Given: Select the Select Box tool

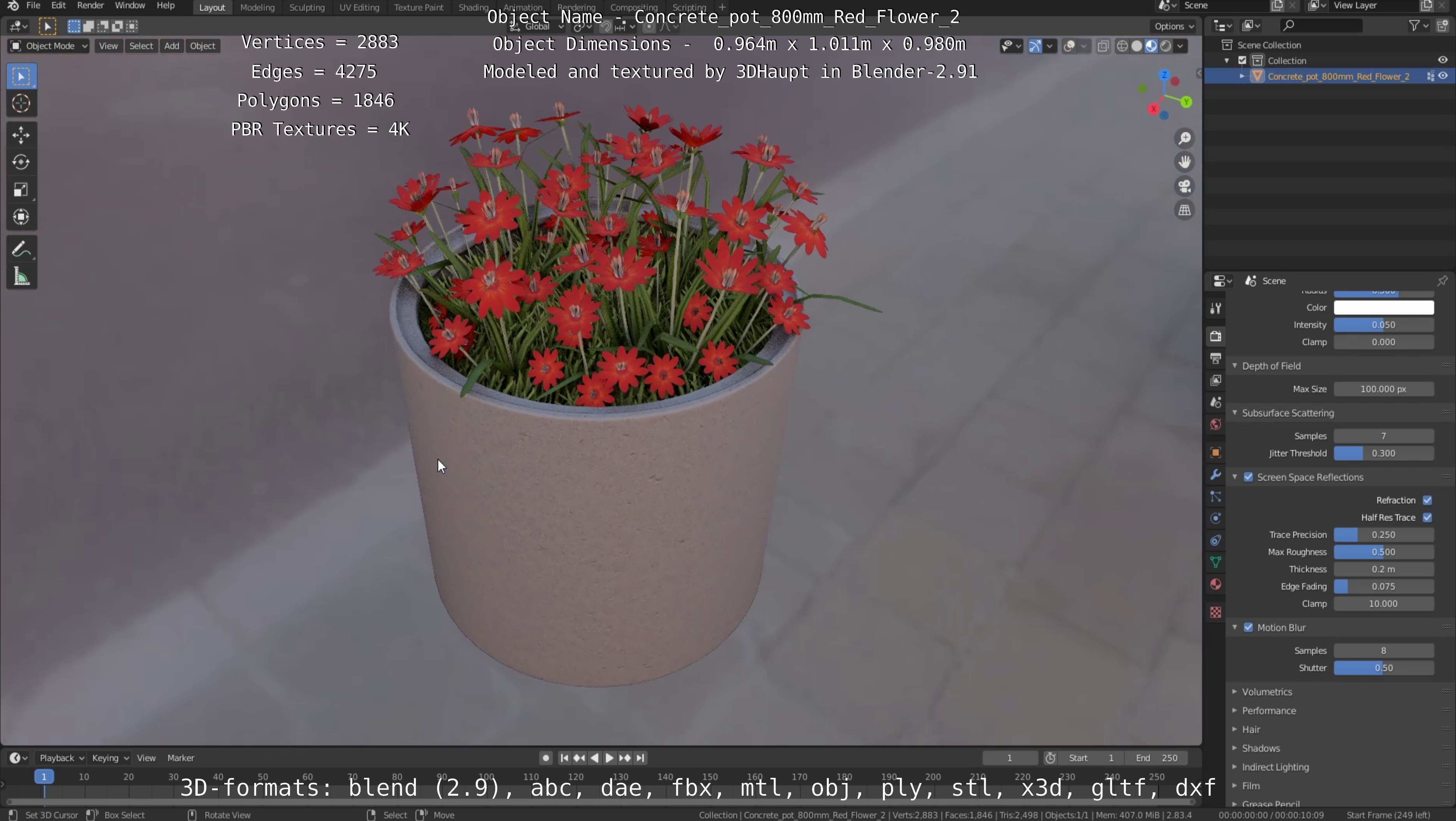Looking at the screenshot, I should pos(21,76).
